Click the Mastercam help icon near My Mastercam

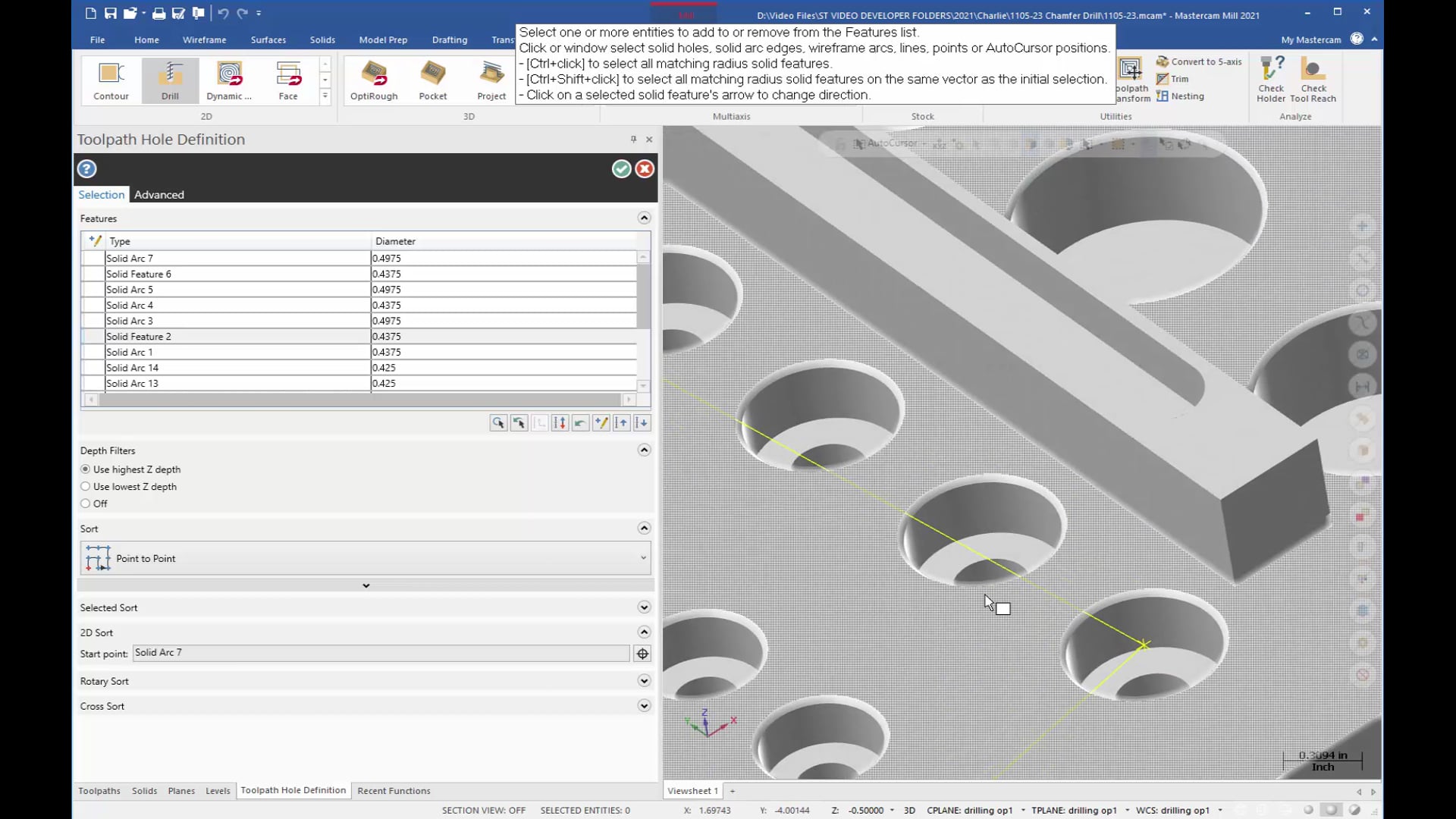pos(1357,39)
